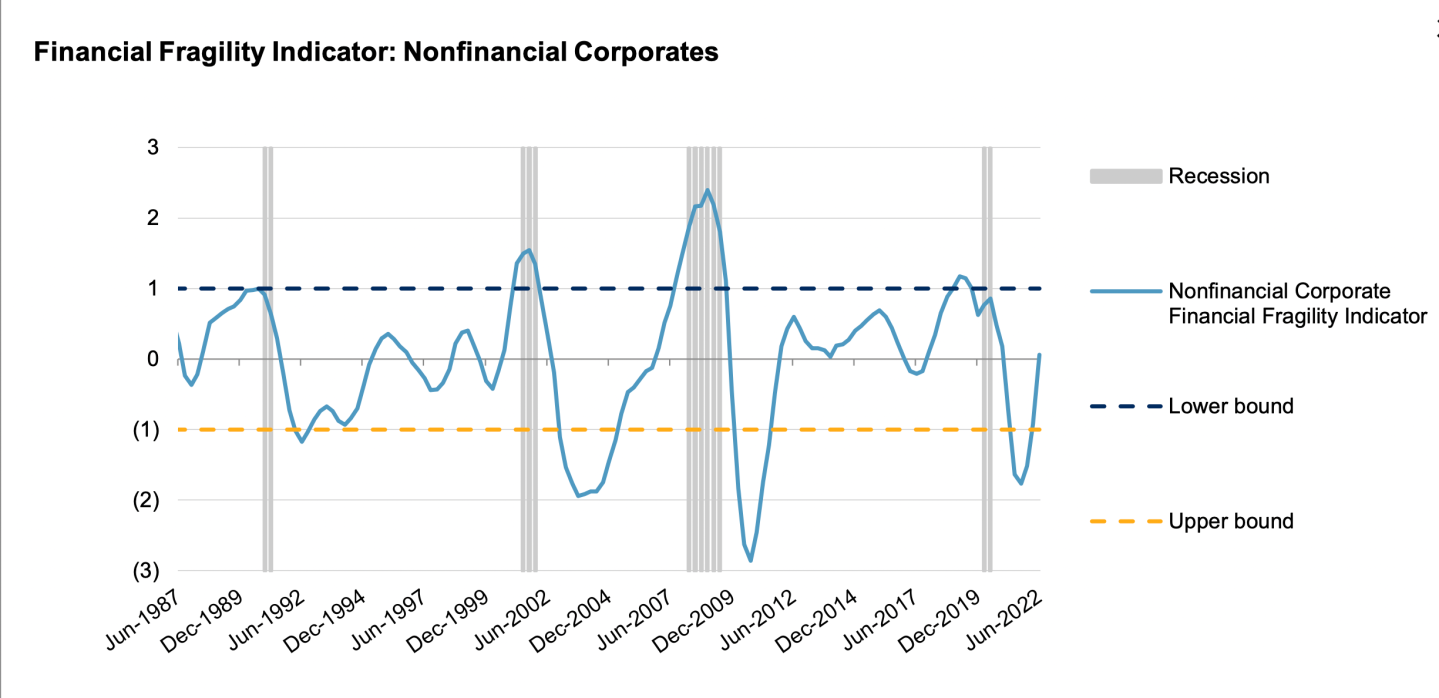Image resolution: width=1439 pixels, height=698 pixels.
Task: Click the Lower bound legend text
Action: click(x=1230, y=406)
